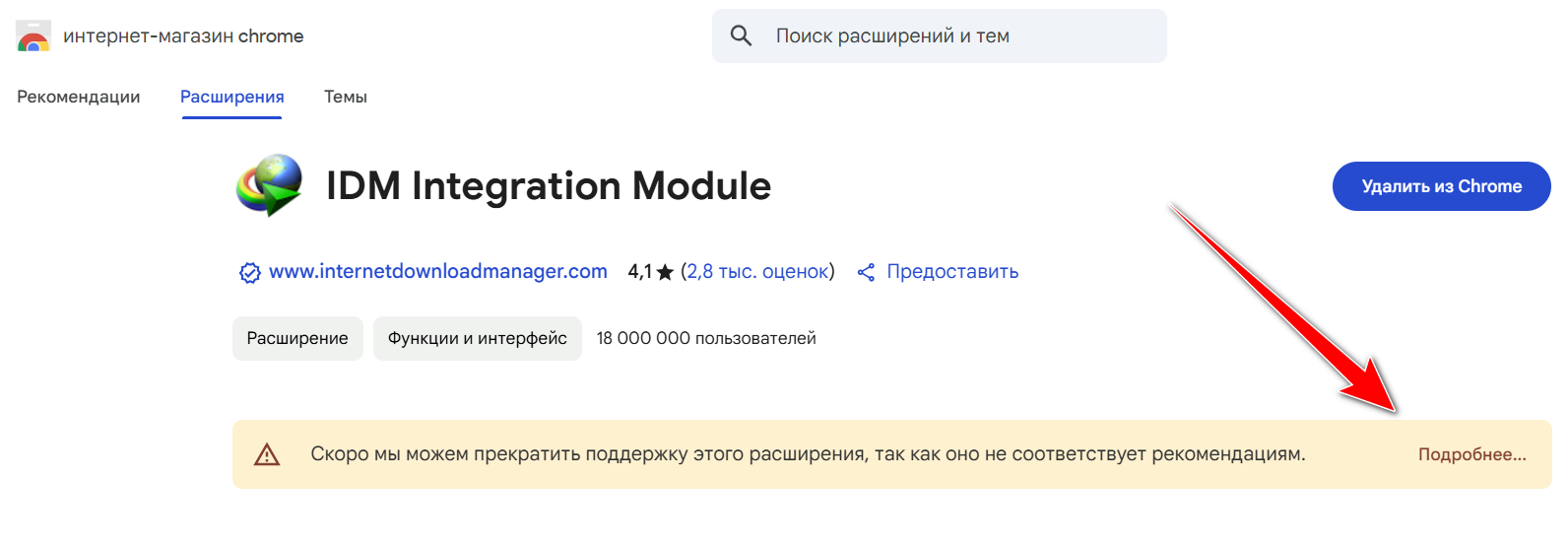Click the IDM Integration Module extension icon
Image resolution: width=1568 pixels, height=548 pixels.
270,185
